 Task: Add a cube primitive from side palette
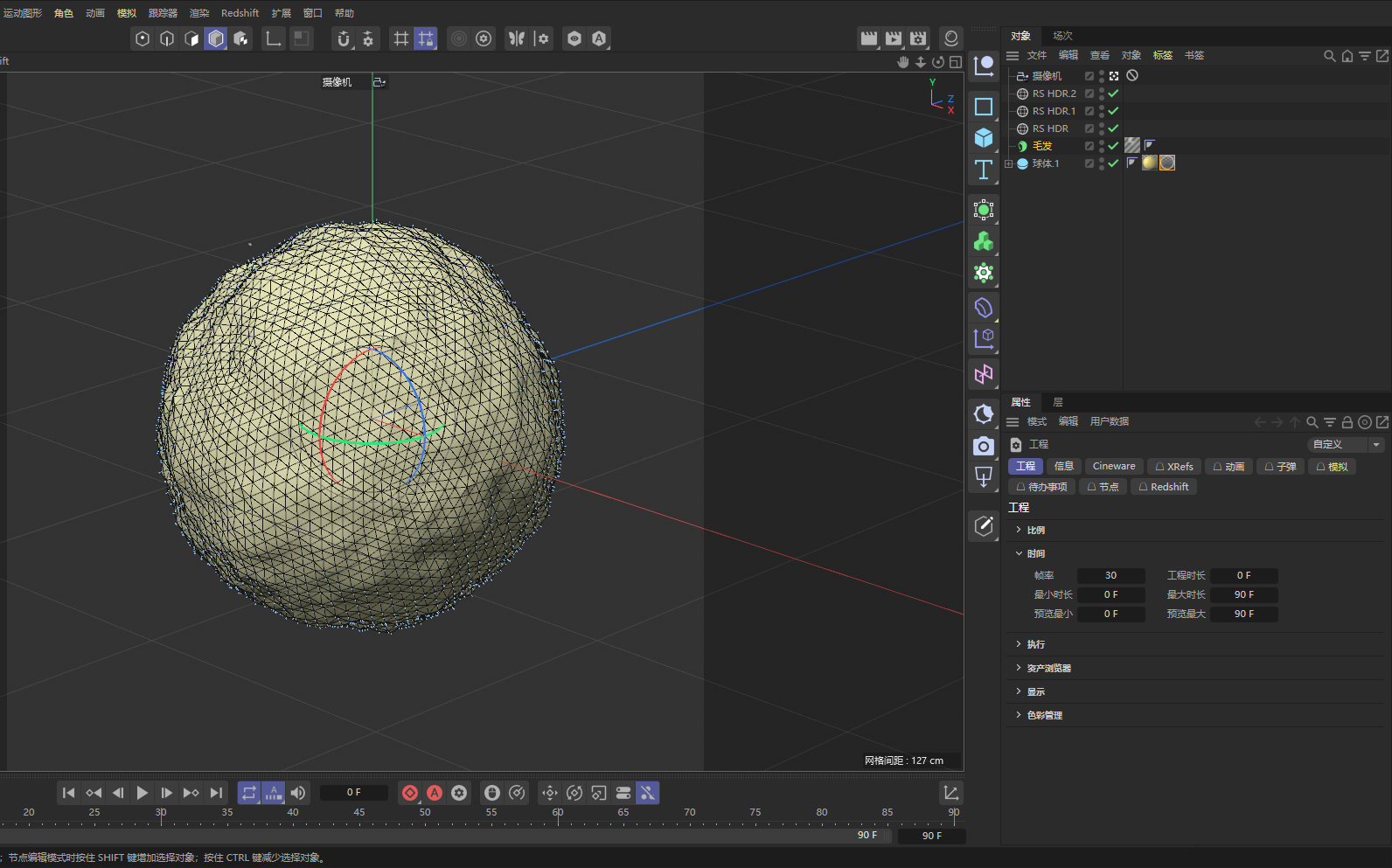click(x=984, y=138)
